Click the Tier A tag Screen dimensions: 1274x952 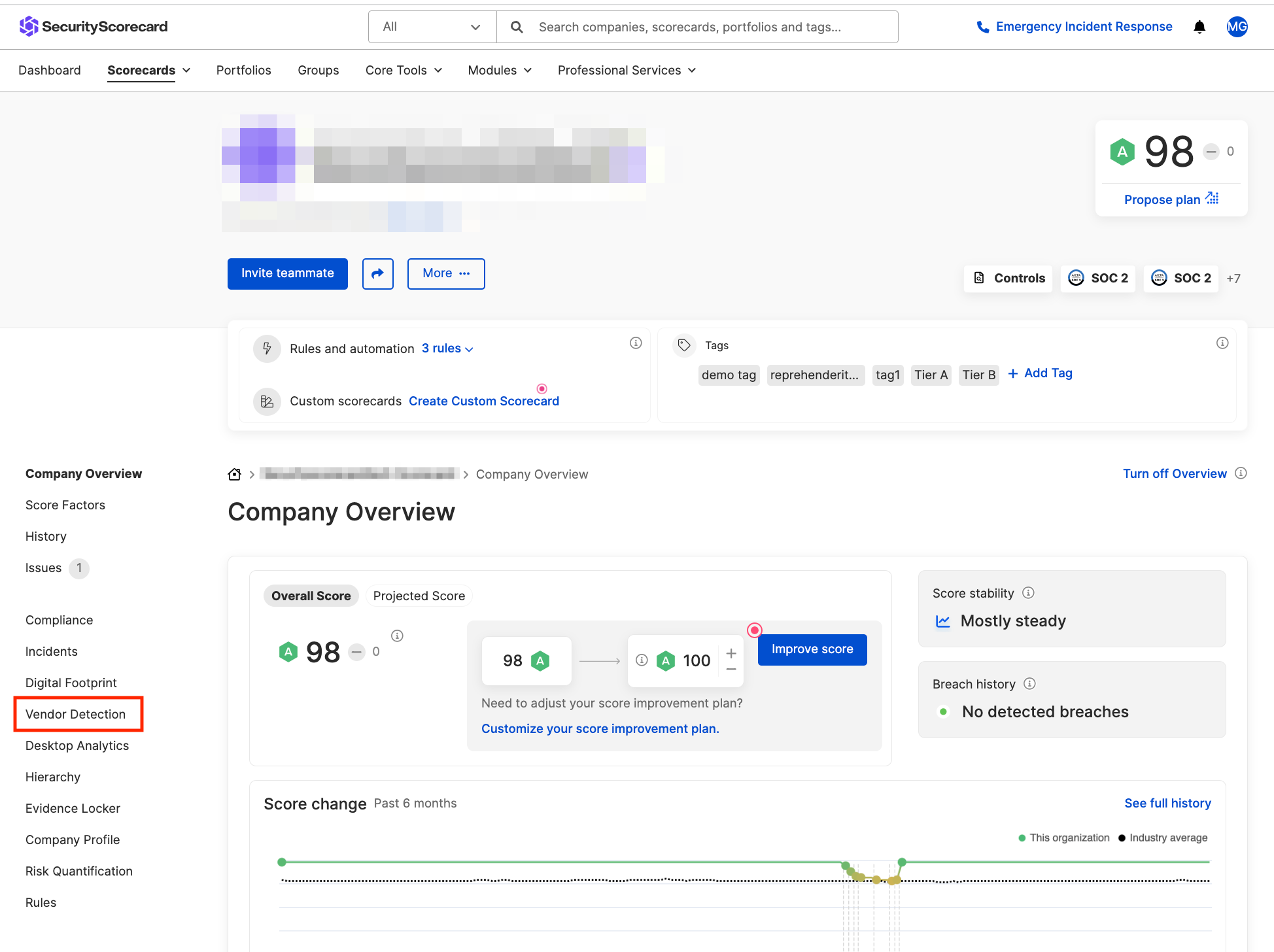pyautogui.click(x=931, y=375)
